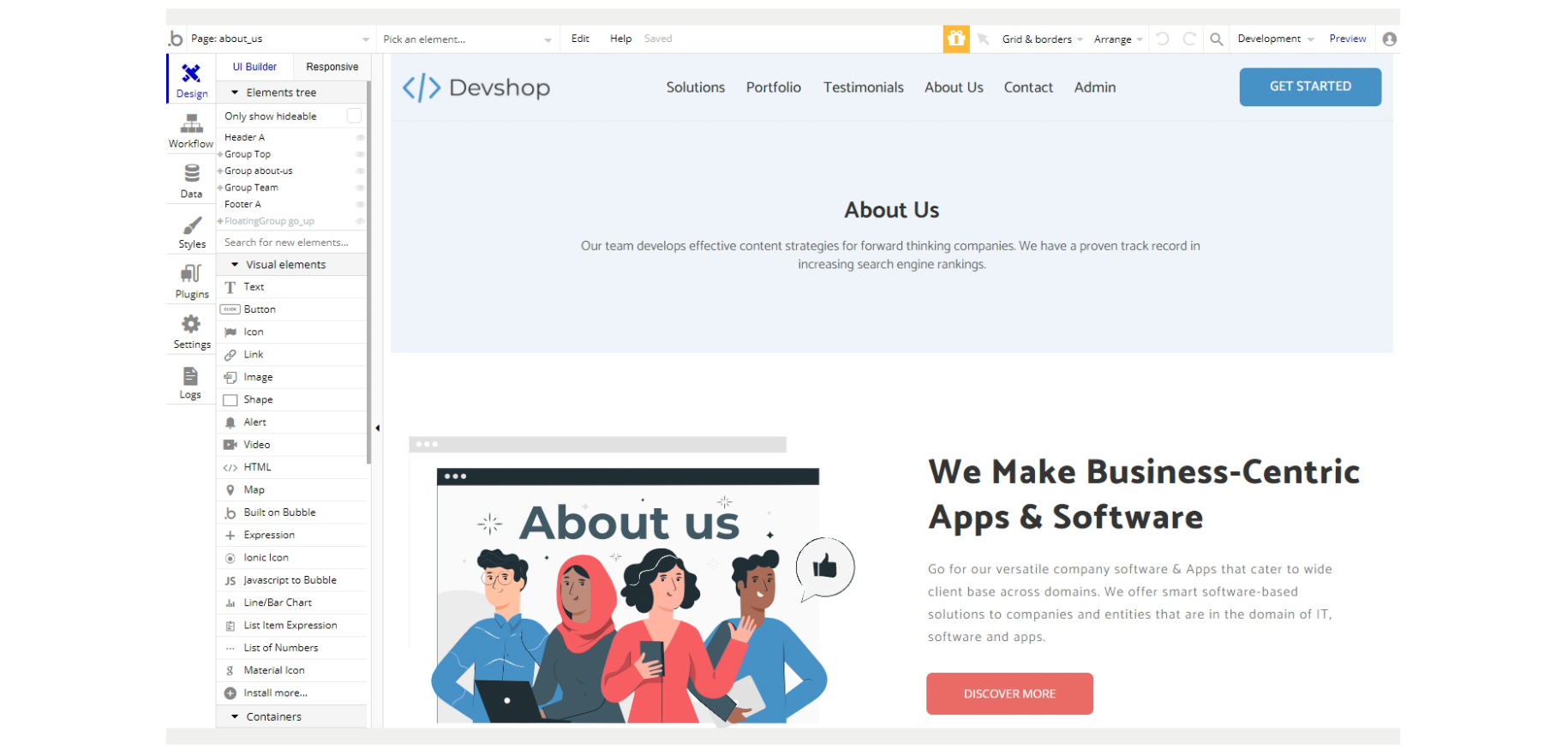Collapse the Elements tree section
Screen dimensions: 1568x749
tap(235, 93)
